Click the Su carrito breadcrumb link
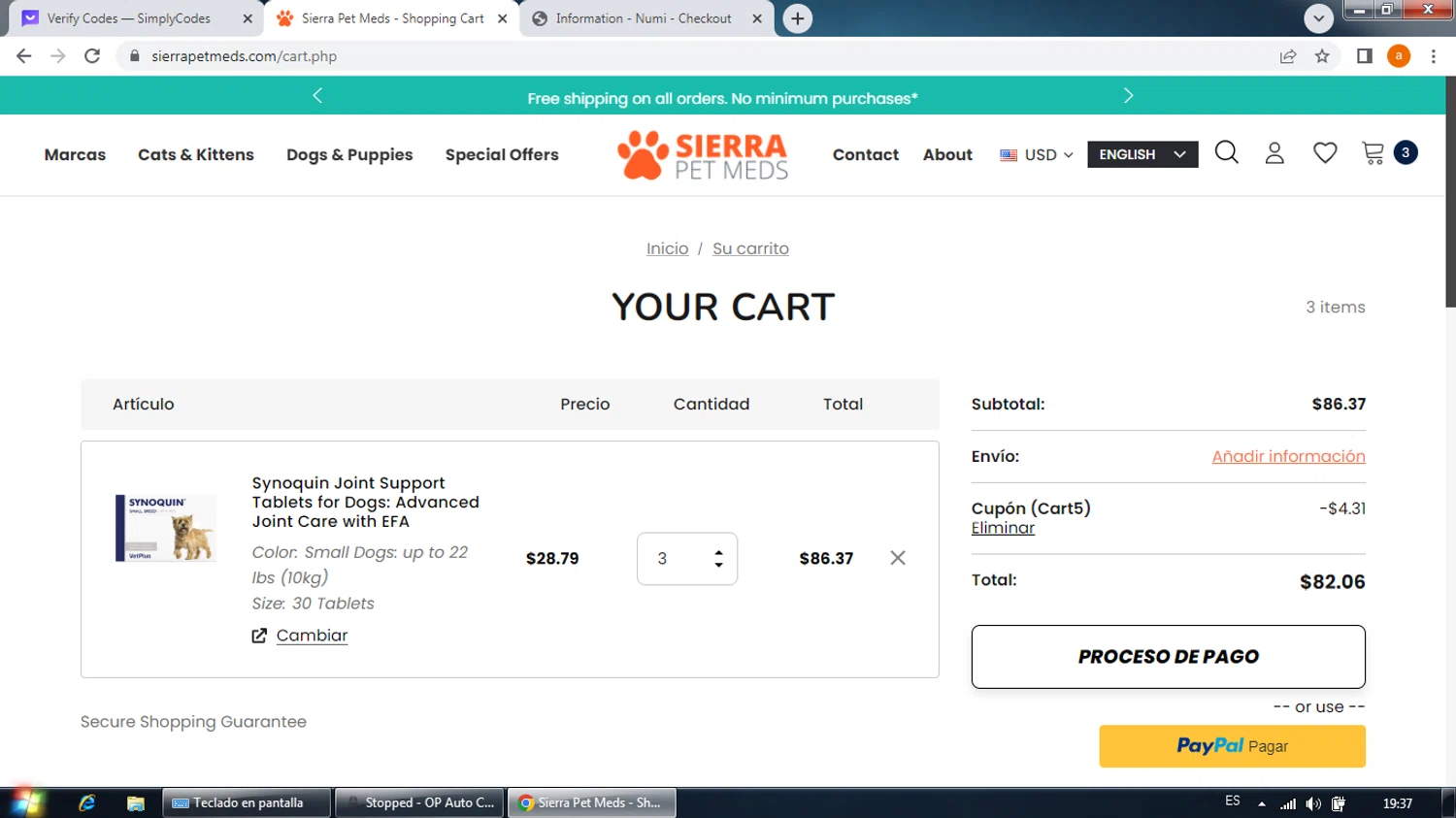Image resolution: width=1456 pixels, height=818 pixels. tap(750, 248)
